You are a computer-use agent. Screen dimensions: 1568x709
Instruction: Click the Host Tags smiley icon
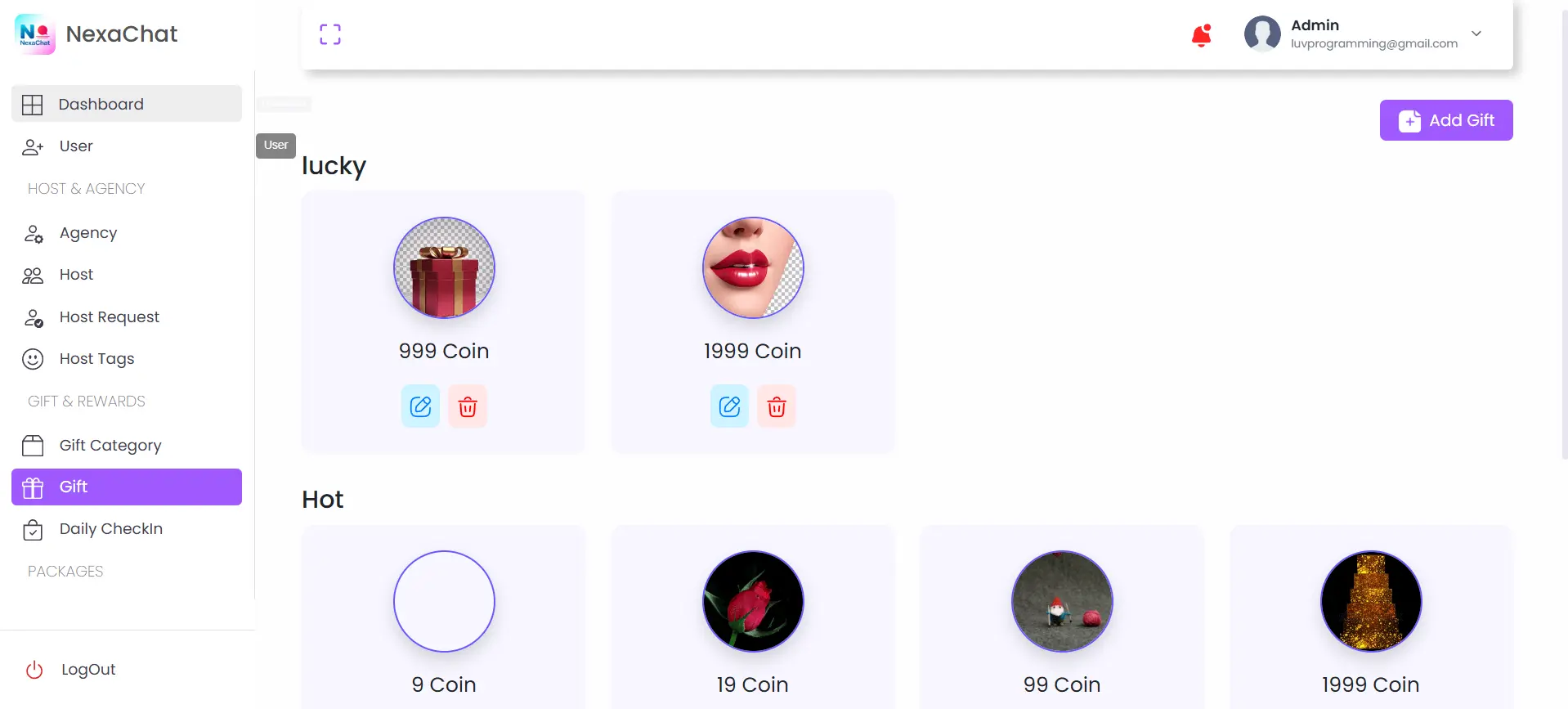coord(32,358)
